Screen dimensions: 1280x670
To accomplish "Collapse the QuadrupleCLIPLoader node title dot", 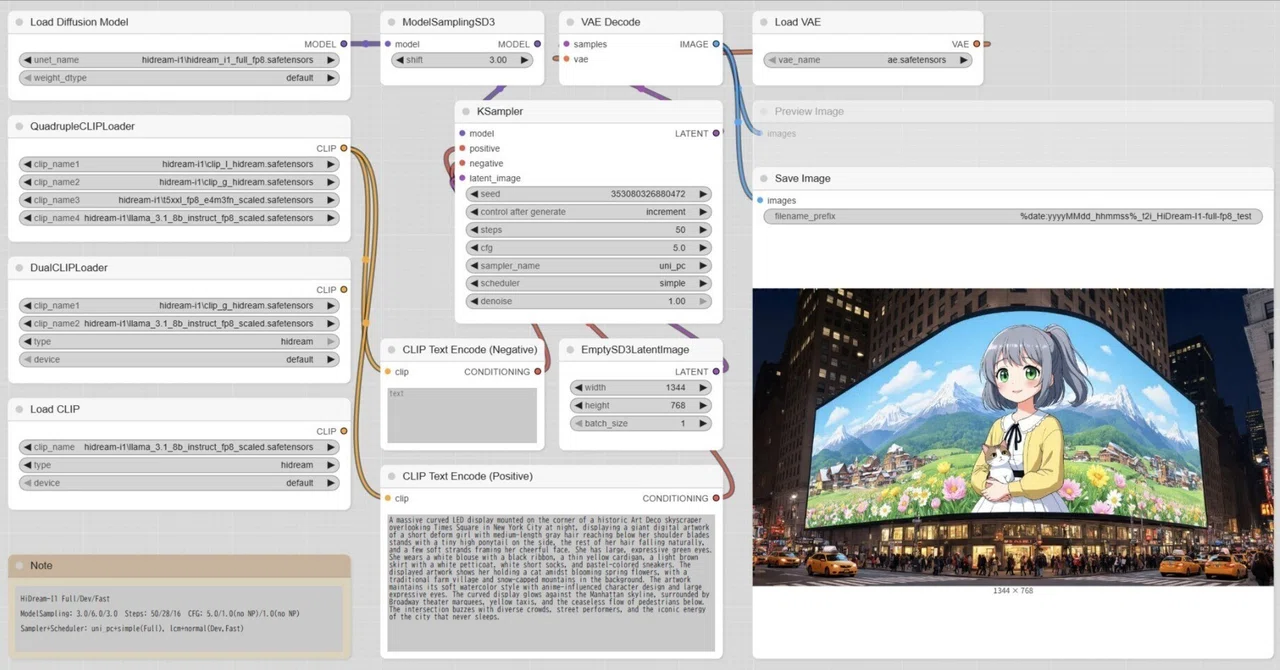I will click(18, 127).
